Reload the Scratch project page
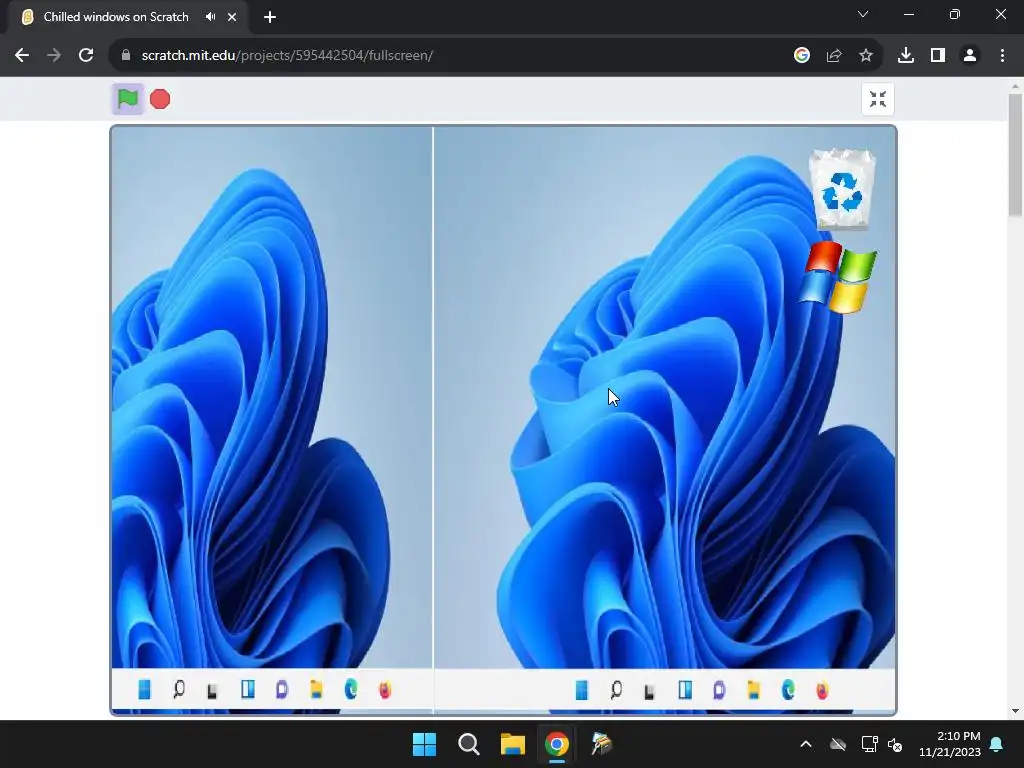 (x=86, y=56)
